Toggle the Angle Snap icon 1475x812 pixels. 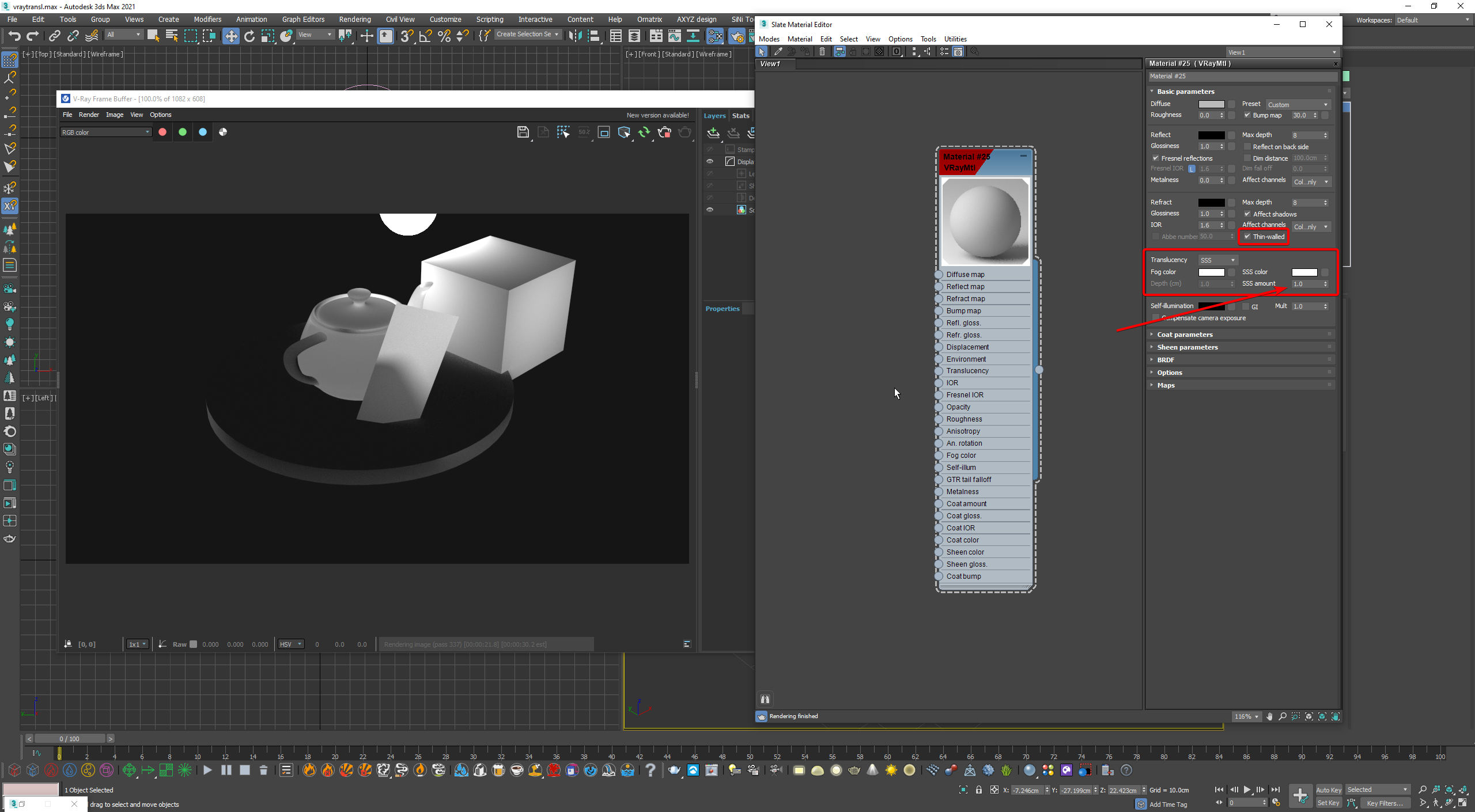click(x=425, y=36)
